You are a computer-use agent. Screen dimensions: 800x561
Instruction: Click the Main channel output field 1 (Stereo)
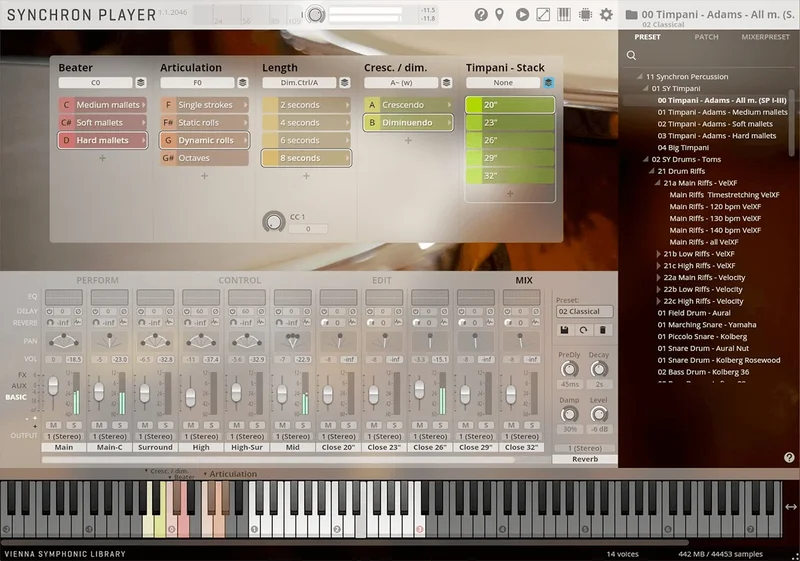click(x=64, y=437)
